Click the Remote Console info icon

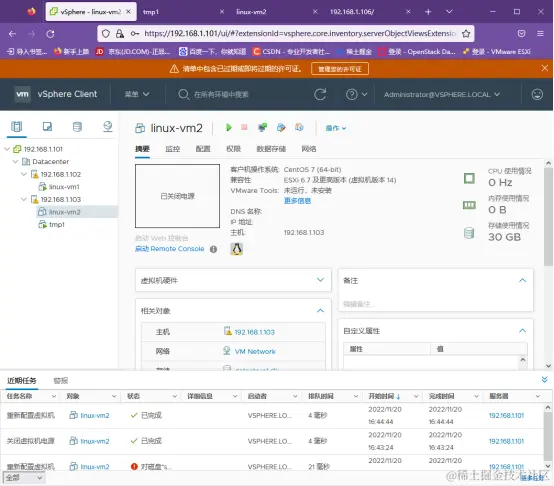213,249
